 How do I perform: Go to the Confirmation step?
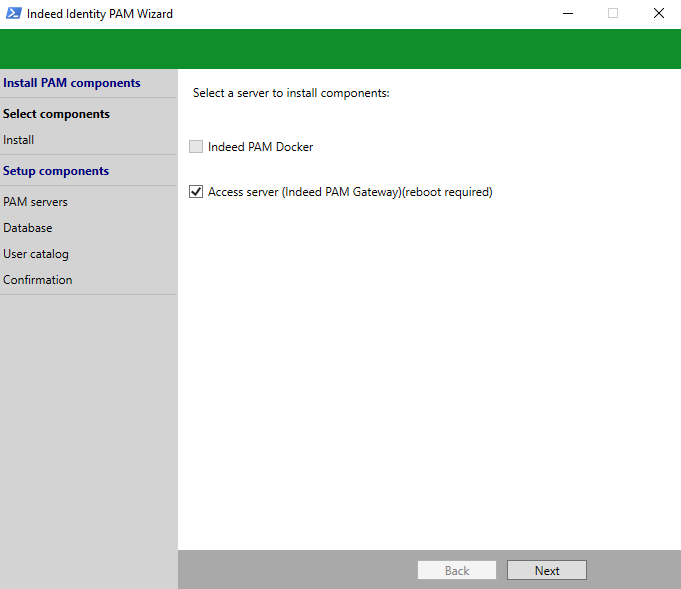point(38,280)
